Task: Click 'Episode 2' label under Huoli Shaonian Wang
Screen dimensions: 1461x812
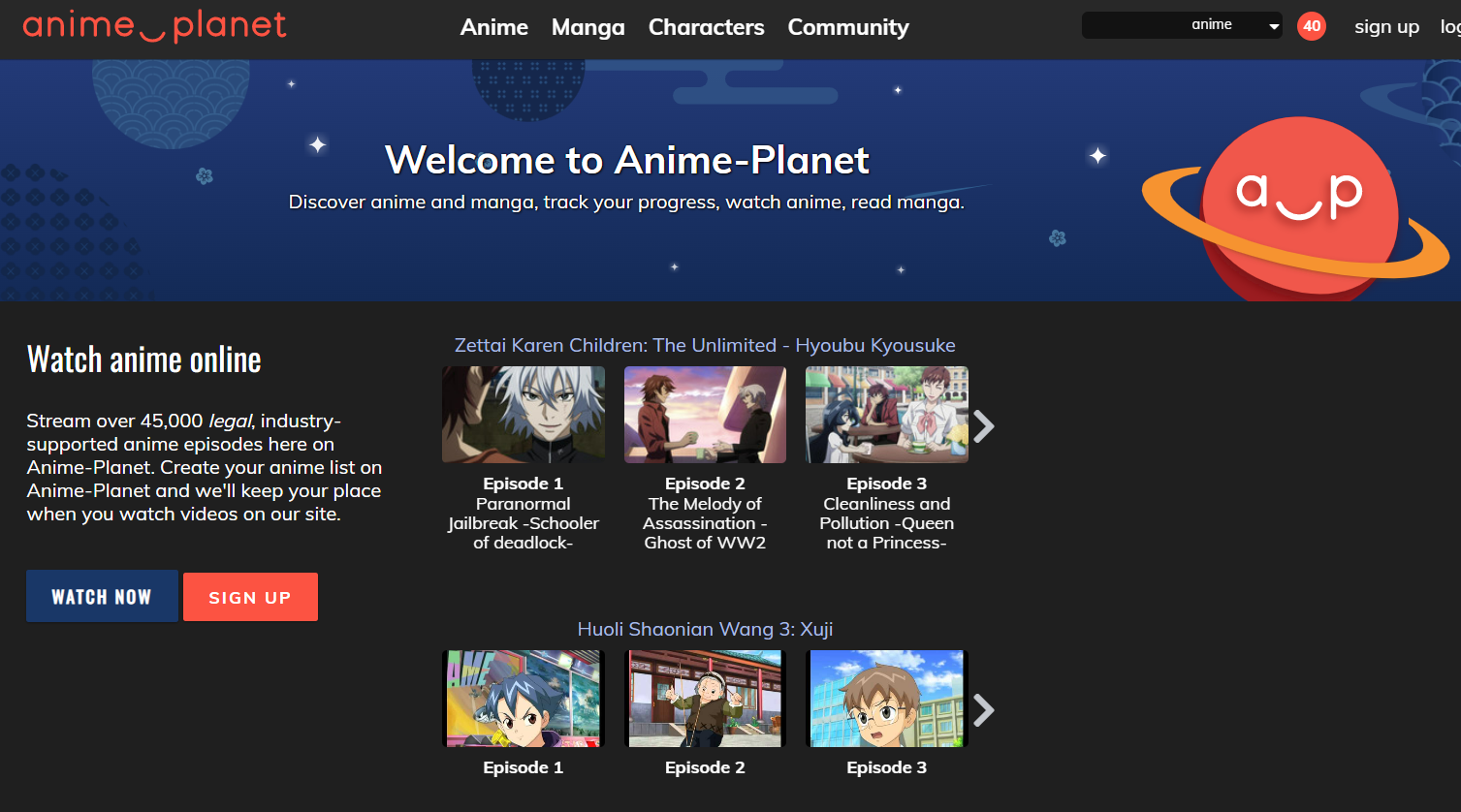Action: click(x=705, y=767)
